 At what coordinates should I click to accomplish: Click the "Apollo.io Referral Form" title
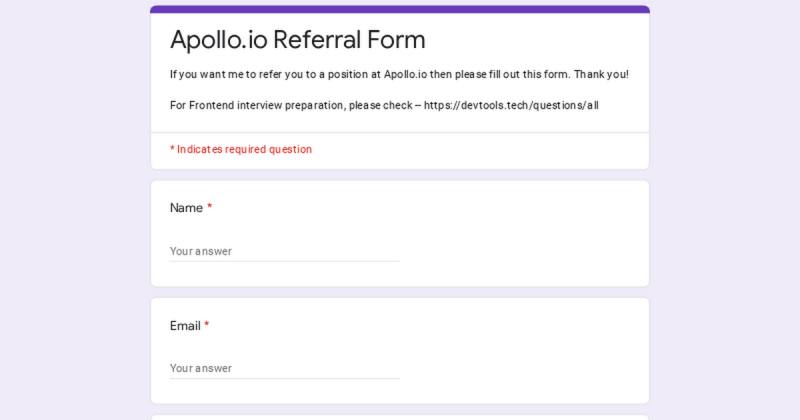(x=297, y=40)
